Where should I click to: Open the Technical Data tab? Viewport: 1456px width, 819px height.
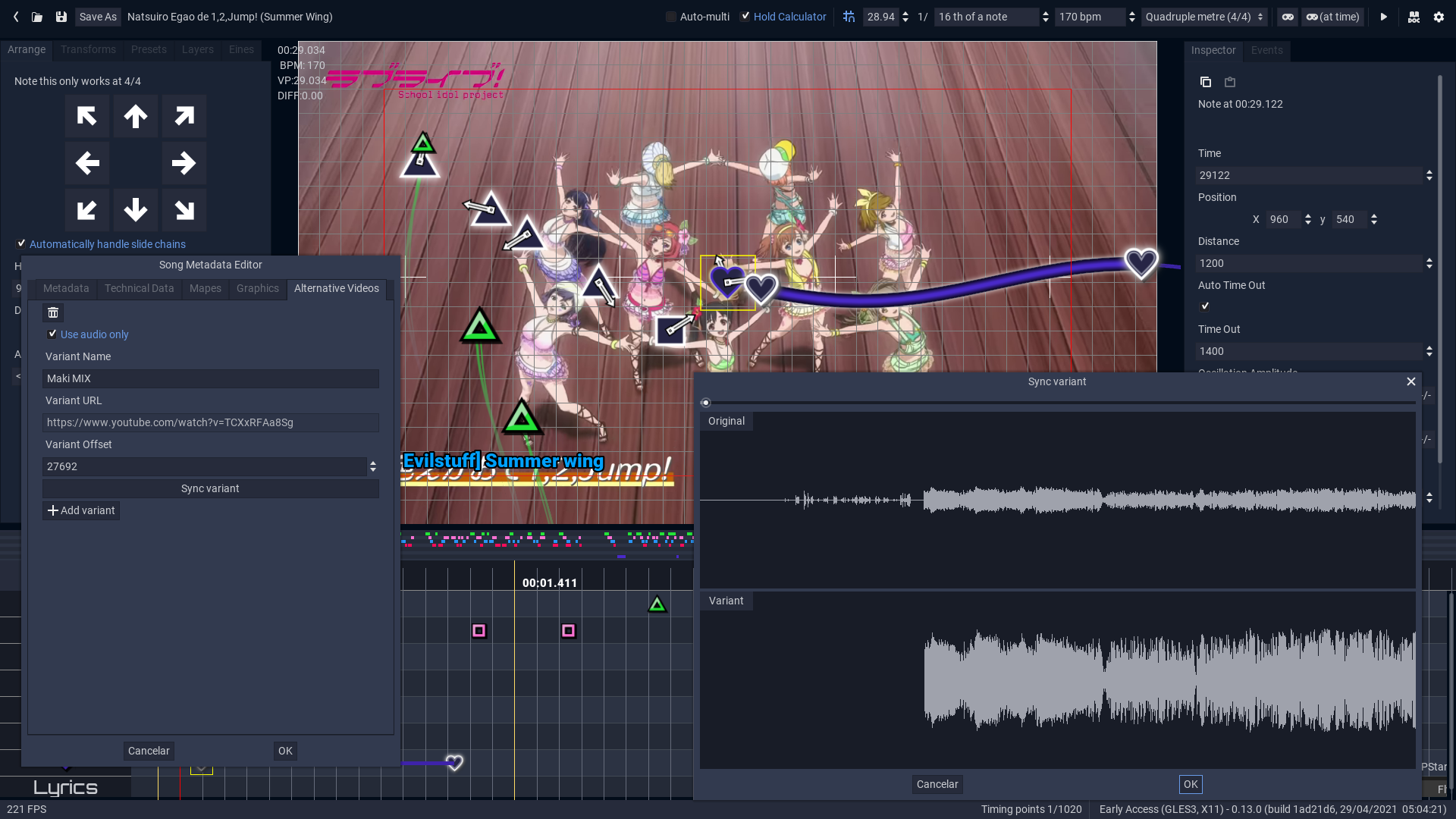pos(140,288)
